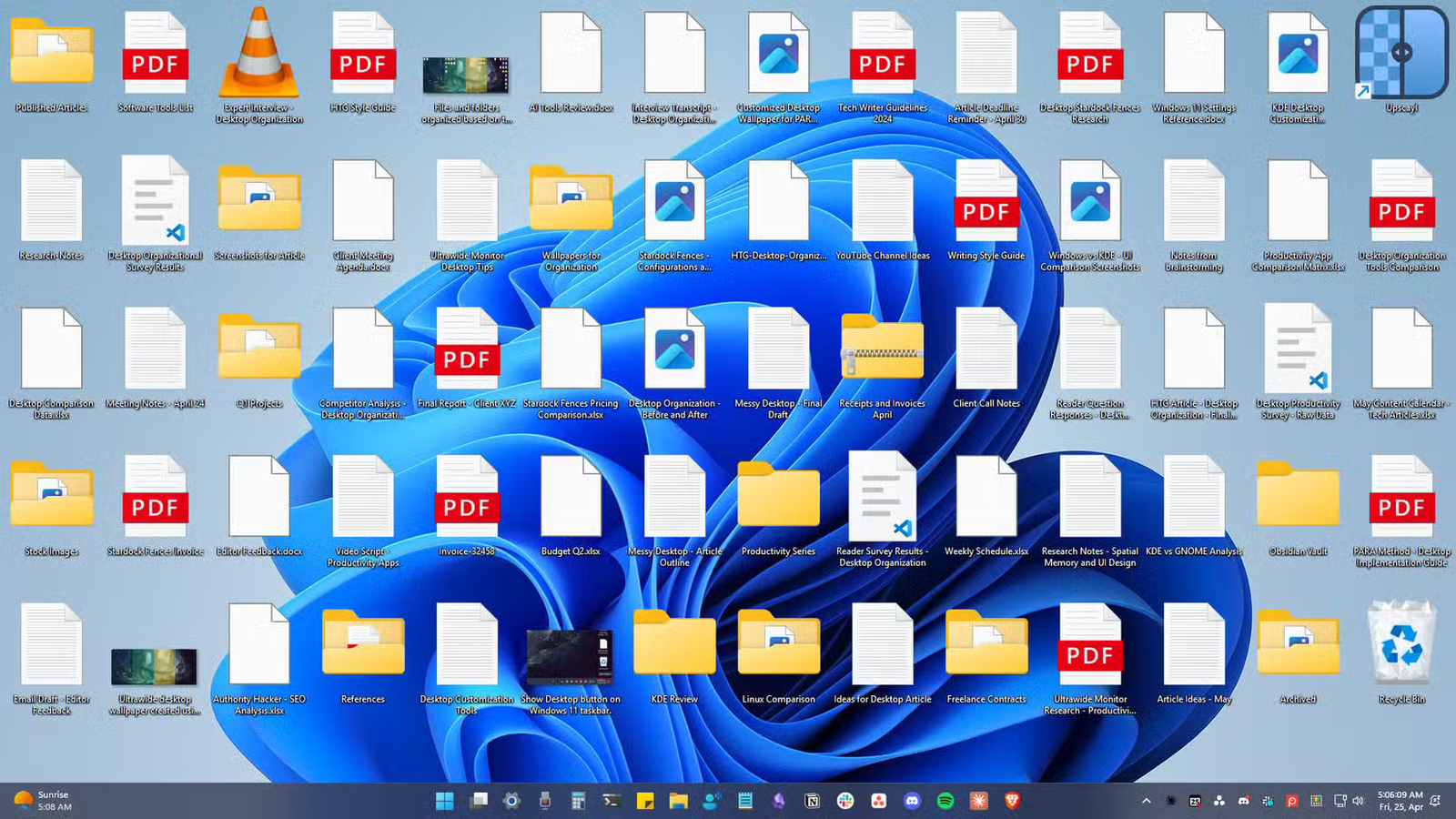The image size is (1456, 819).
Task: Open Discord from the taskbar
Action: (x=911, y=802)
